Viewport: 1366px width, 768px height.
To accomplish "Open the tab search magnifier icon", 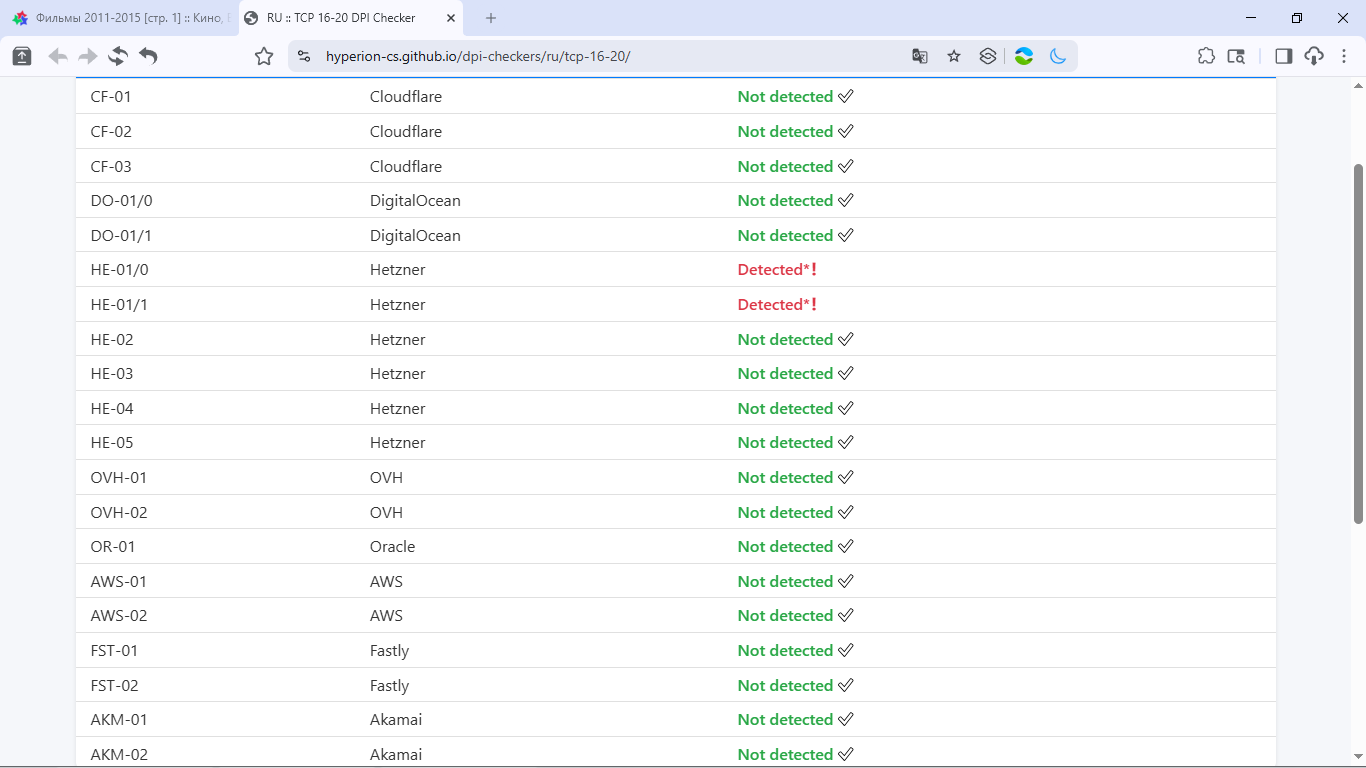I will [1236, 56].
